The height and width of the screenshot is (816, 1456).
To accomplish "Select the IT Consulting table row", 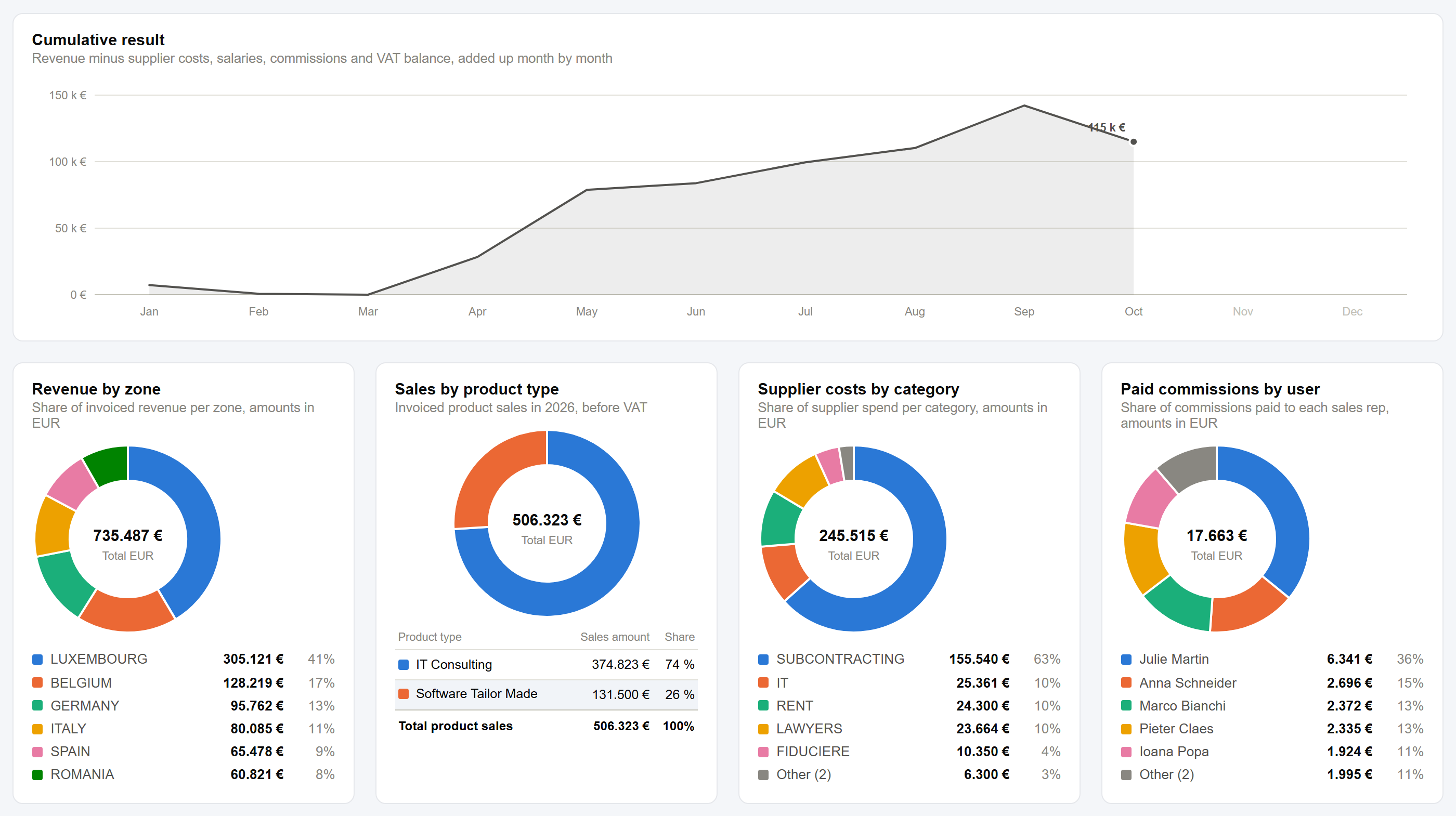I will tap(547, 665).
